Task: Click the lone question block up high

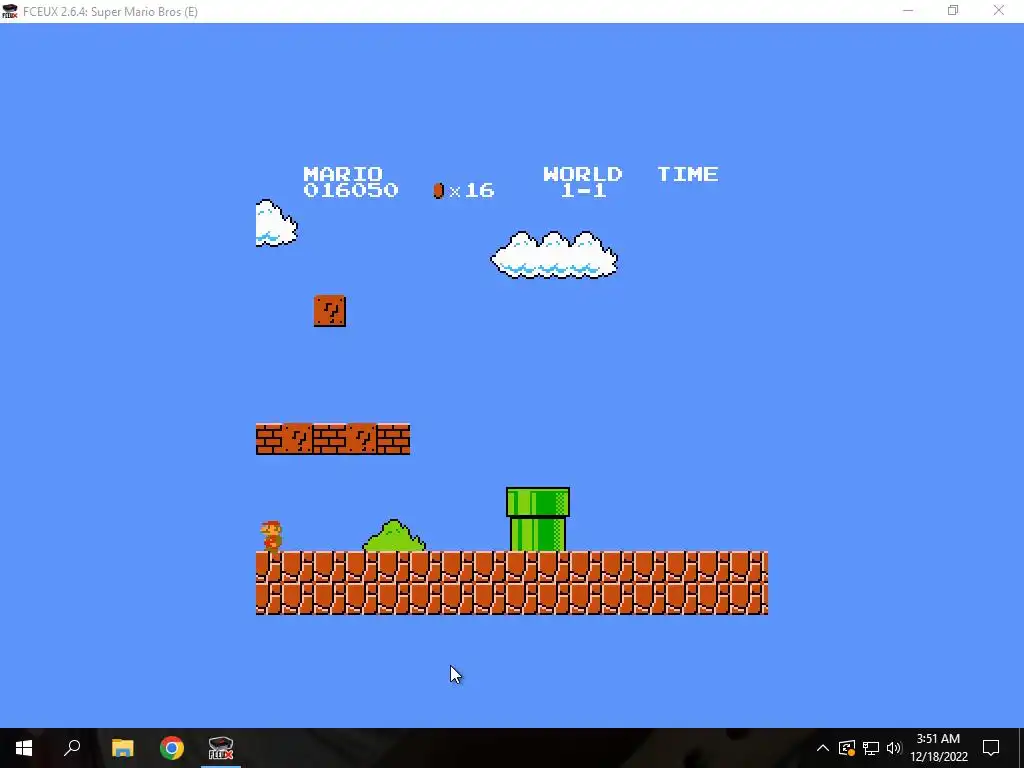Action: coord(330,311)
